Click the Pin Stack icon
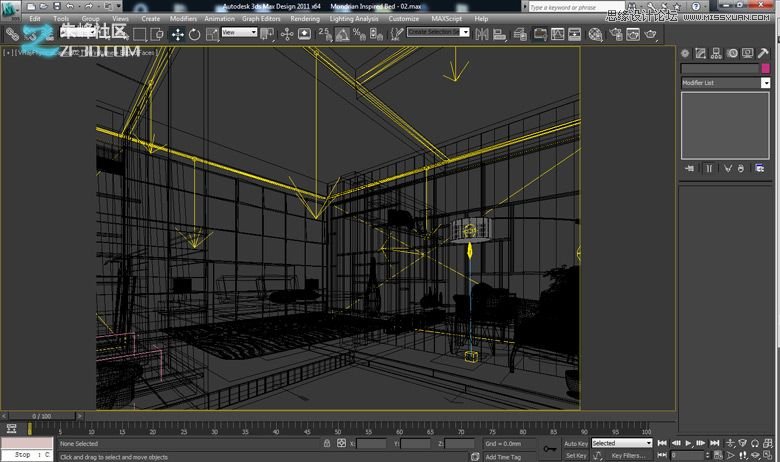This screenshot has width=780, height=462. (690, 169)
